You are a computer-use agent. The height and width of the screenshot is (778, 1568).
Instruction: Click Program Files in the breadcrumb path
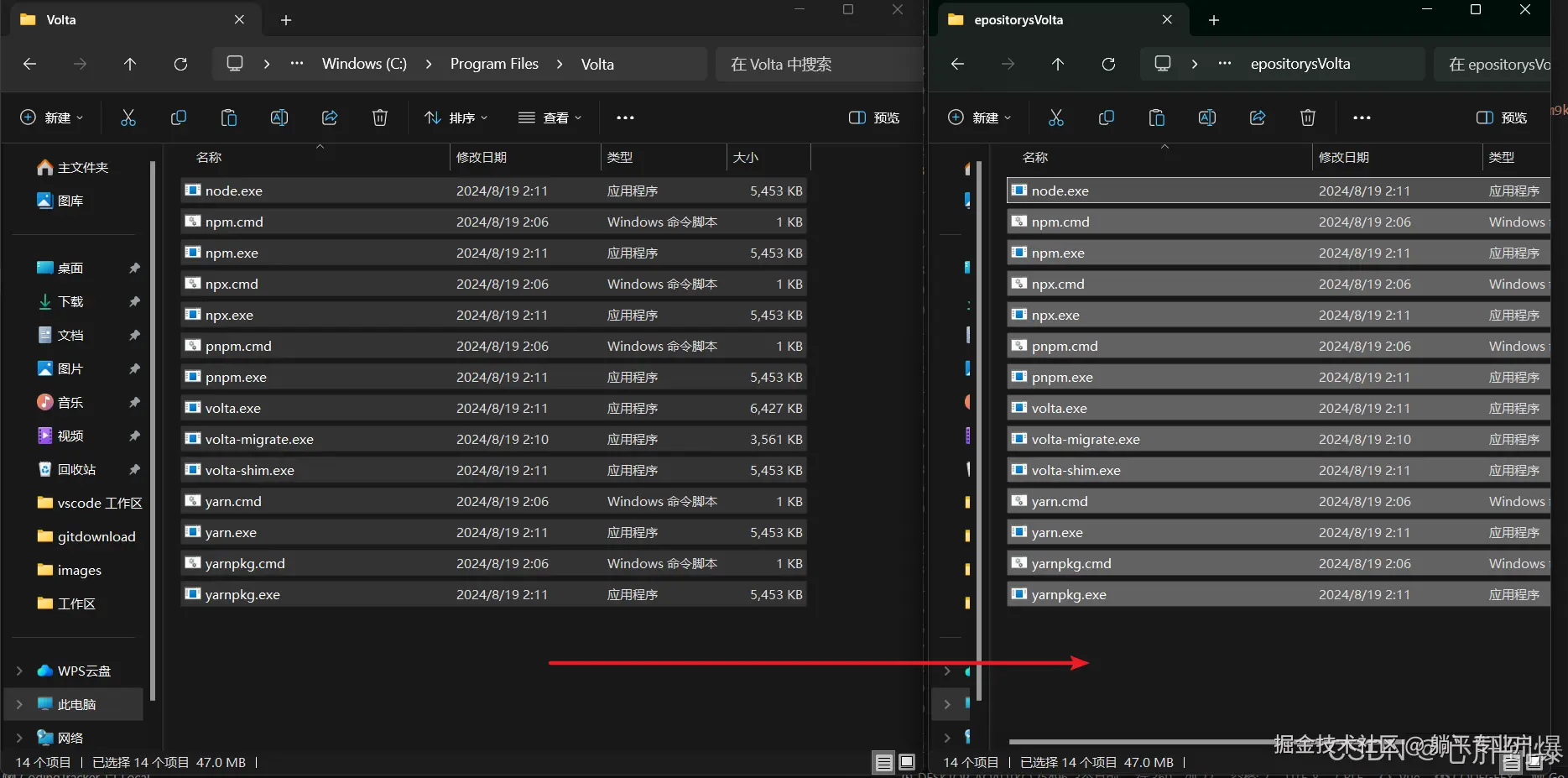coord(494,64)
